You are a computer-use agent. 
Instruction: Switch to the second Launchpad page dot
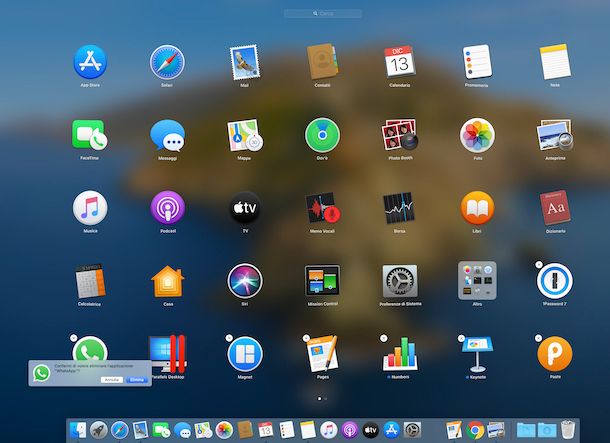(x=326, y=399)
